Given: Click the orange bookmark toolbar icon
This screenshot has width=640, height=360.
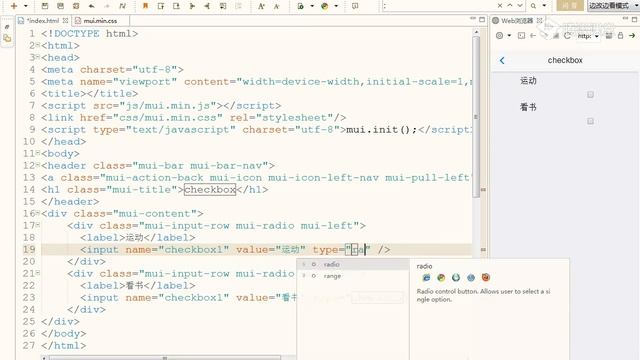Looking at the screenshot, I should click(145, 6).
